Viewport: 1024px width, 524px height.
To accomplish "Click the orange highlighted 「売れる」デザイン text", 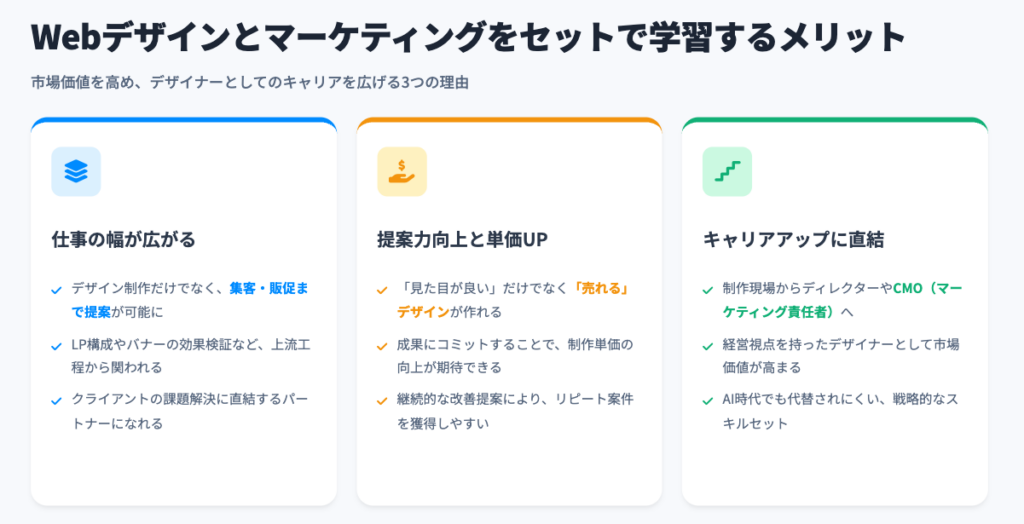I will [607, 289].
